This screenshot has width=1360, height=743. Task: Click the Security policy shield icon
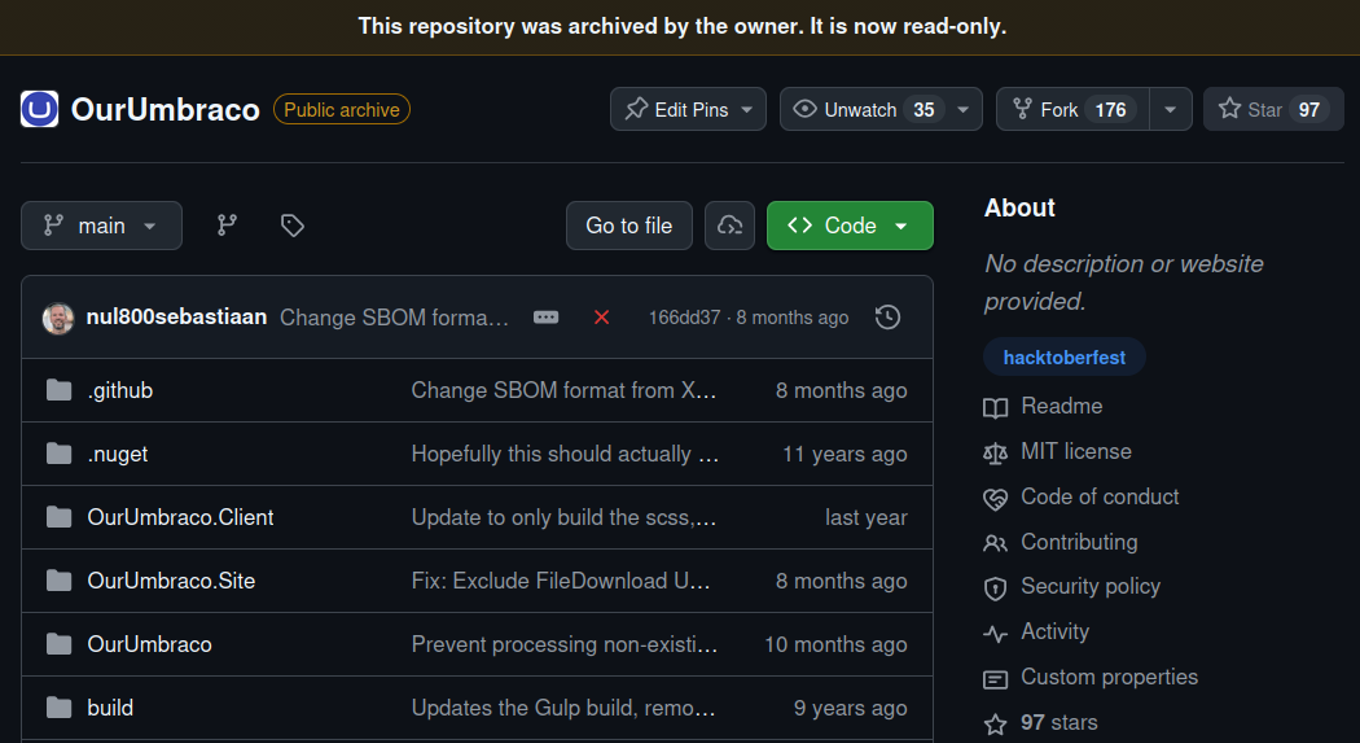(995, 588)
